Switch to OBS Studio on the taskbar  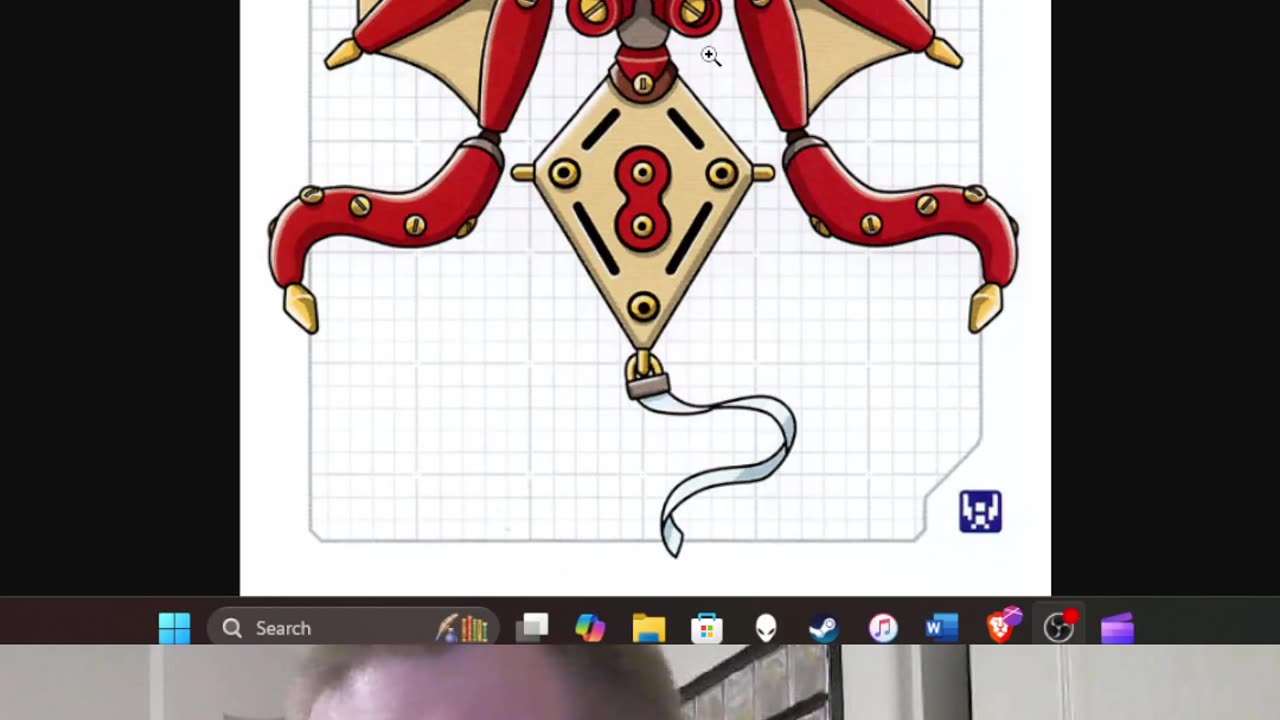[x=1059, y=626]
